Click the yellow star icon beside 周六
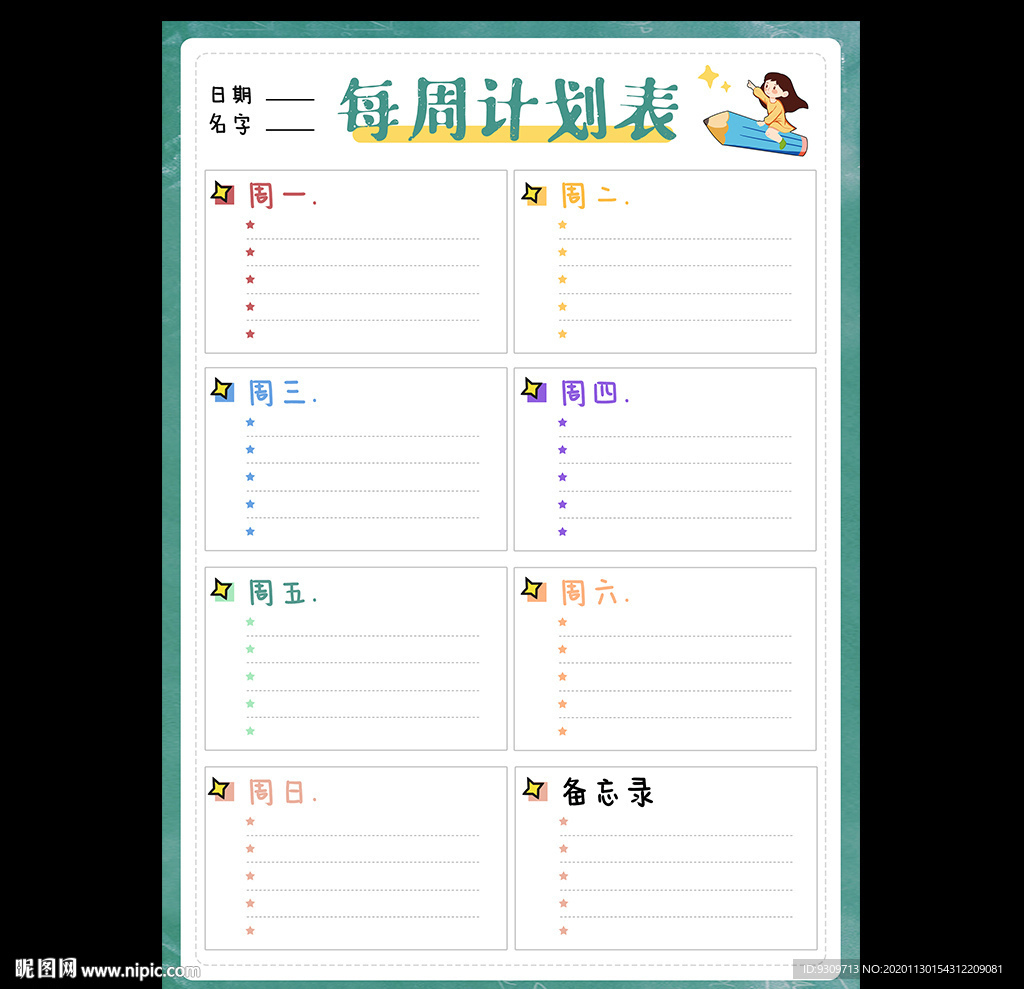The image size is (1024, 989). tap(533, 589)
